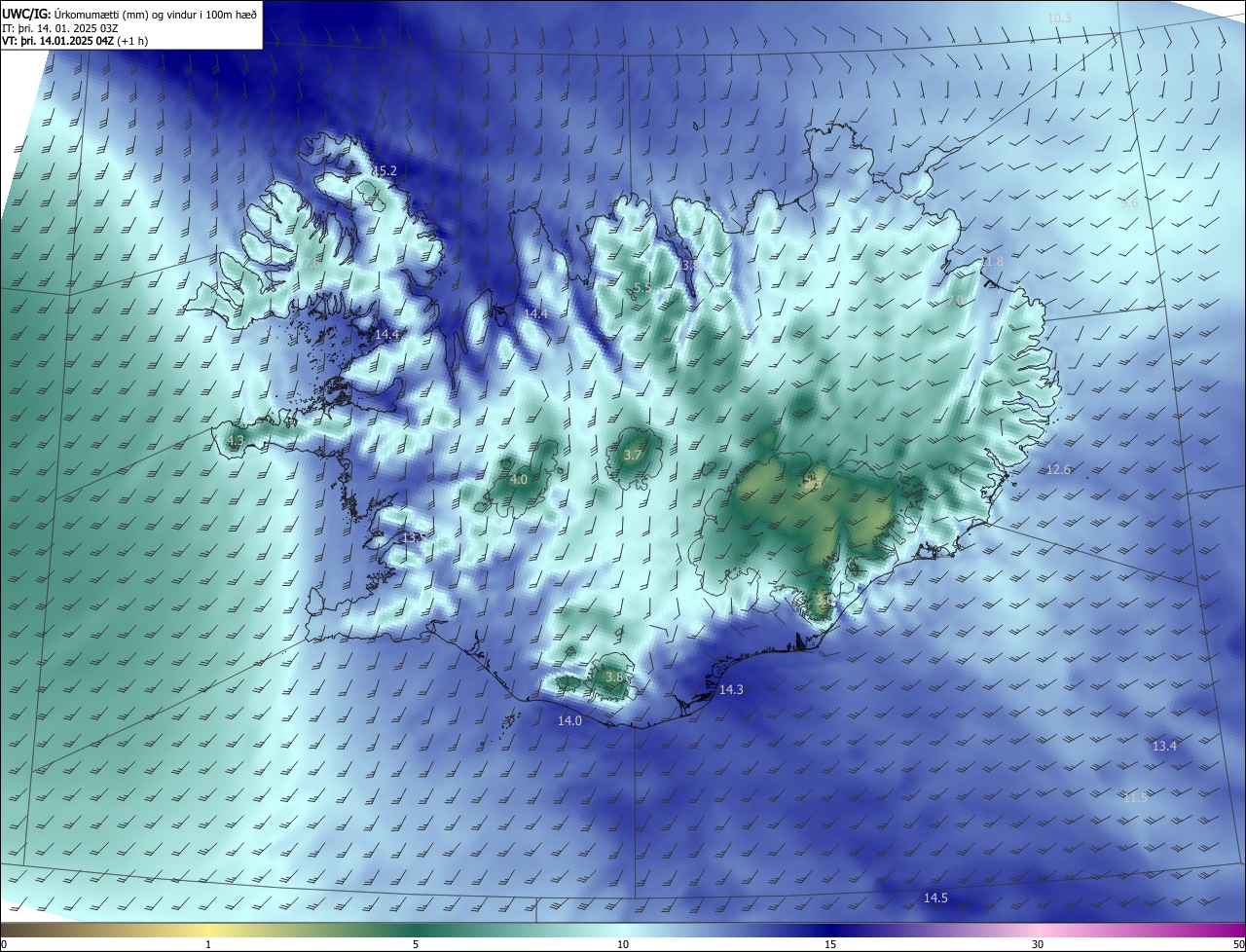Click the 3.0 value on Öræfajökull

pos(825,600)
